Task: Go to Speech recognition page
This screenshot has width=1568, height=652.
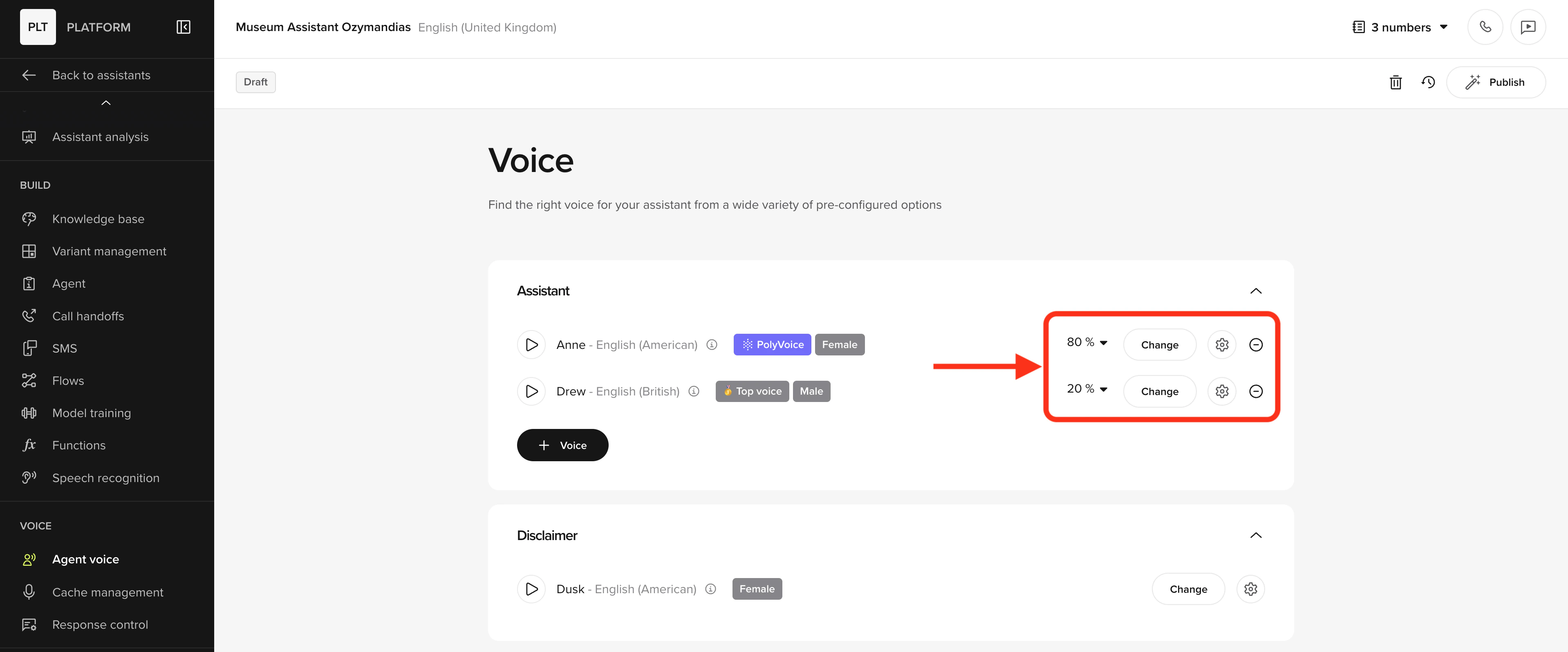Action: point(105,478)
